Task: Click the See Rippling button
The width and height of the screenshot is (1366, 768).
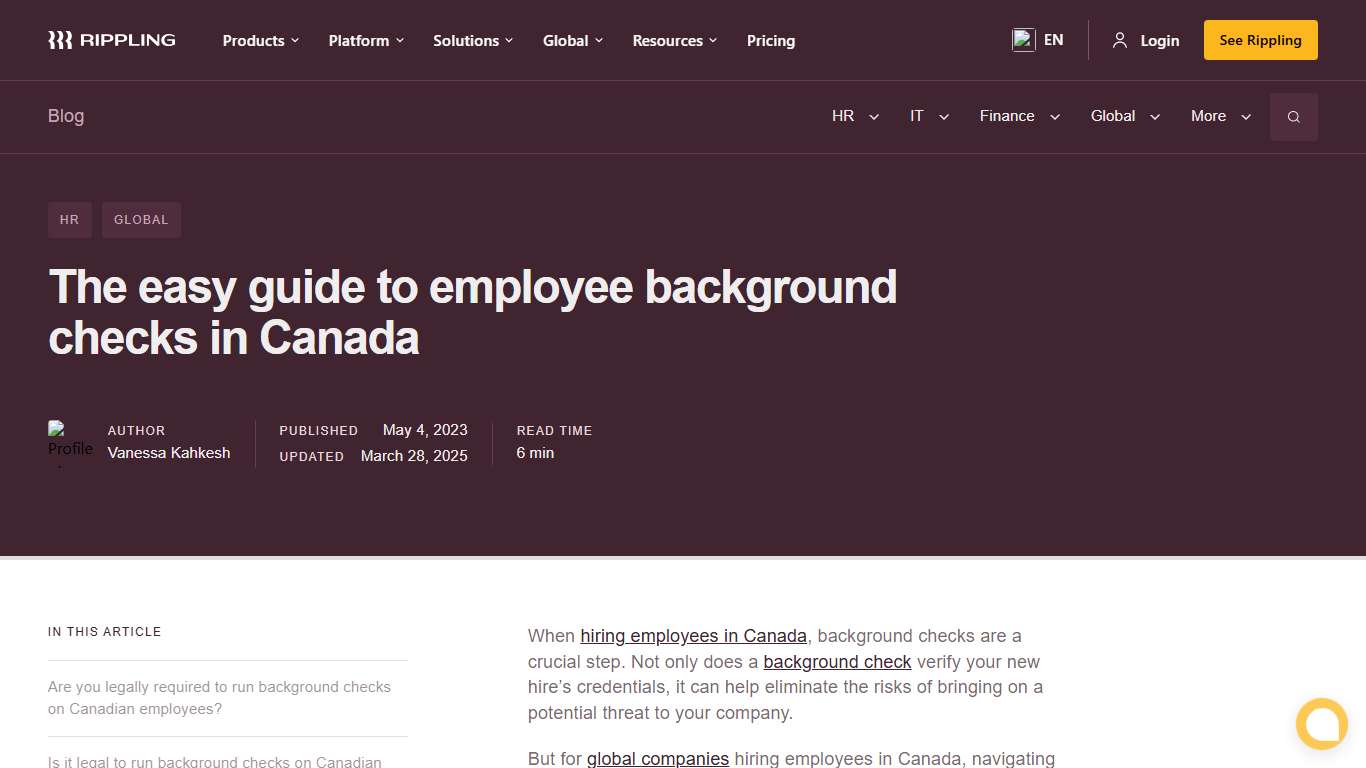Action: [1260, 40]
